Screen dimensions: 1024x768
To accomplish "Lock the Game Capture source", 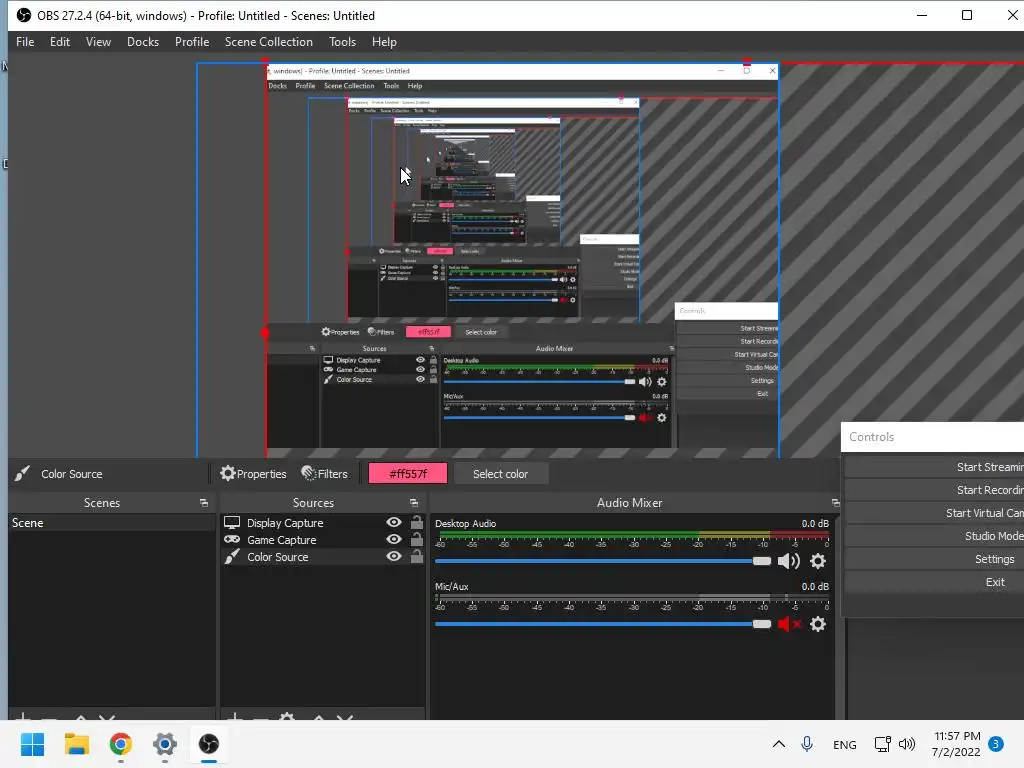I will 417,539.
